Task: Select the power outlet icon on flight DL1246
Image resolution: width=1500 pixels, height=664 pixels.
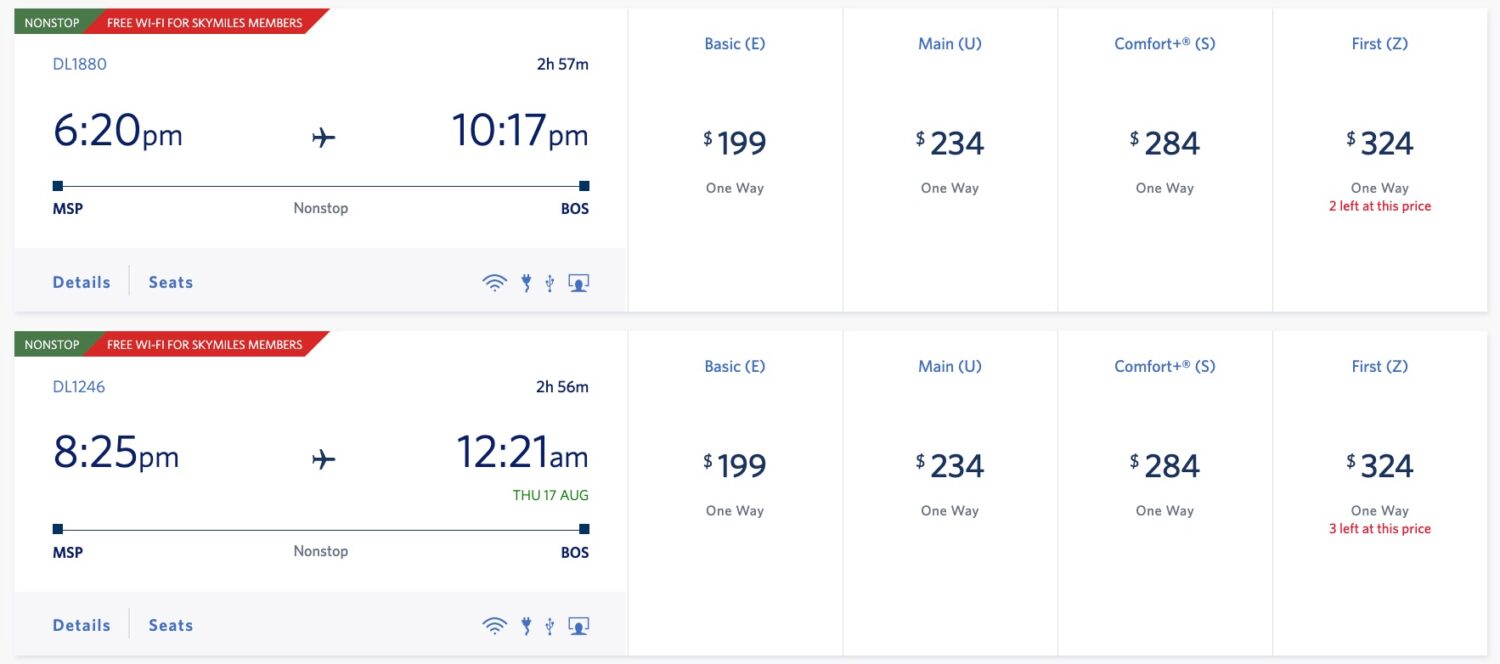Action: coord(525,624)
